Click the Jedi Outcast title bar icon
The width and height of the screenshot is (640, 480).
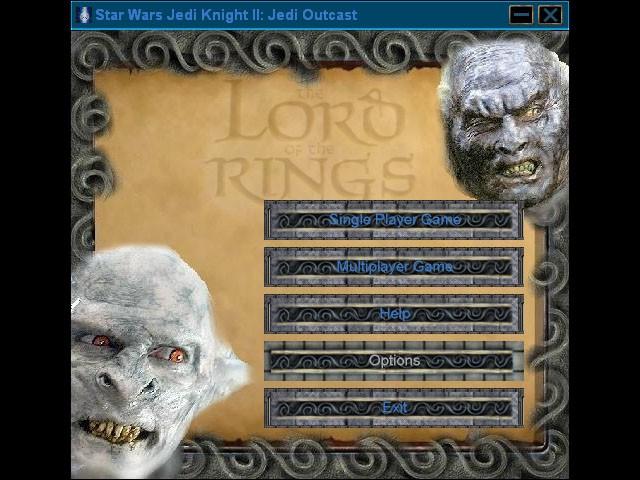click(84, 15)
